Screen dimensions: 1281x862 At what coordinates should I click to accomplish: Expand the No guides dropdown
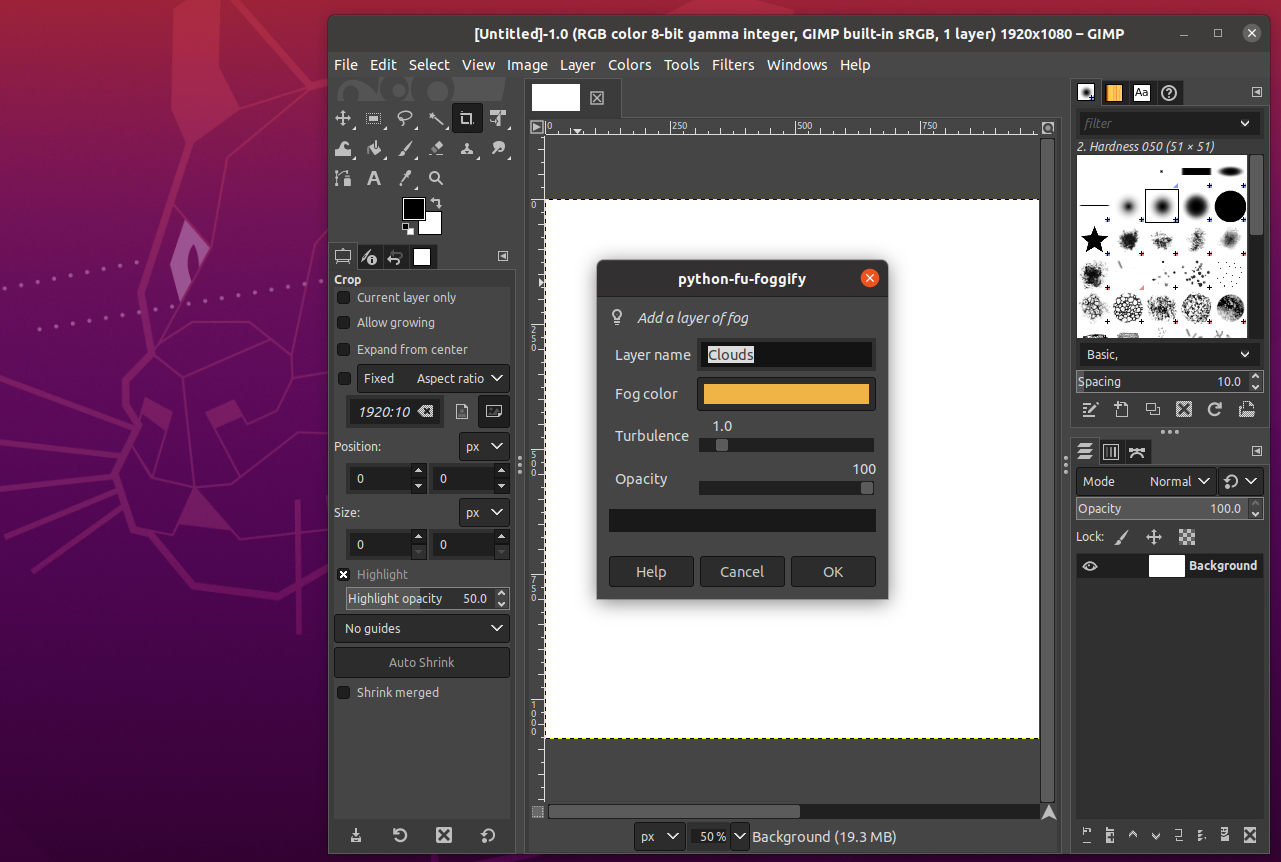pyautogui.click(x=421, y=629)
